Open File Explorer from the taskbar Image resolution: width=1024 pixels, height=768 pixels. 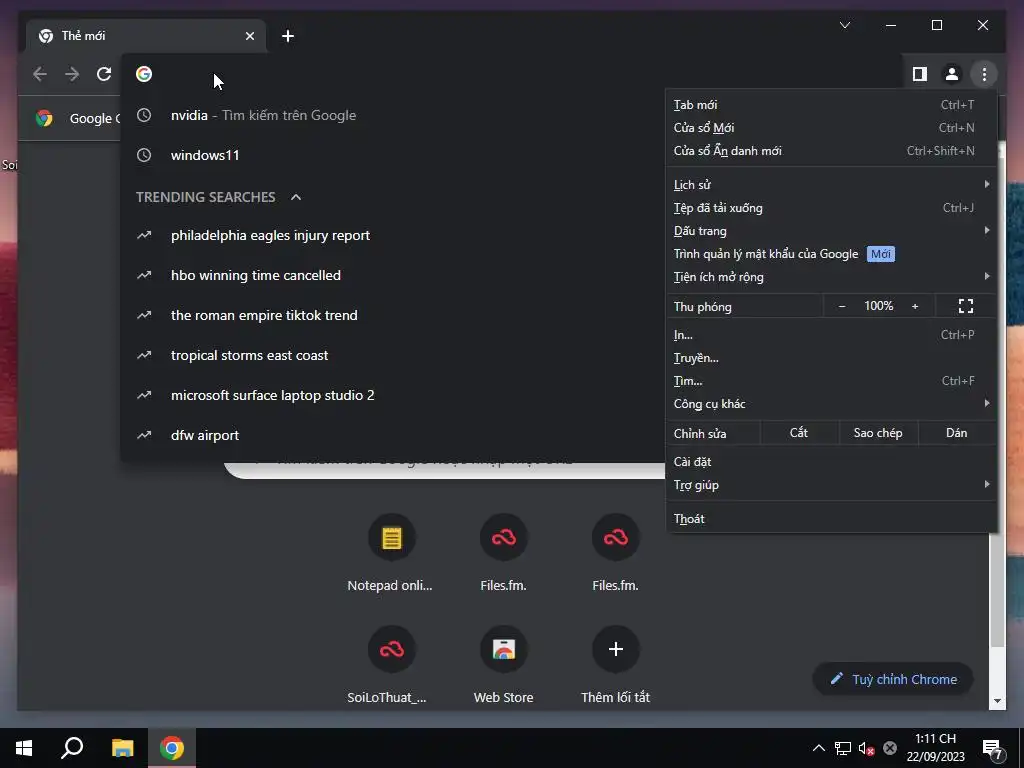122,748
